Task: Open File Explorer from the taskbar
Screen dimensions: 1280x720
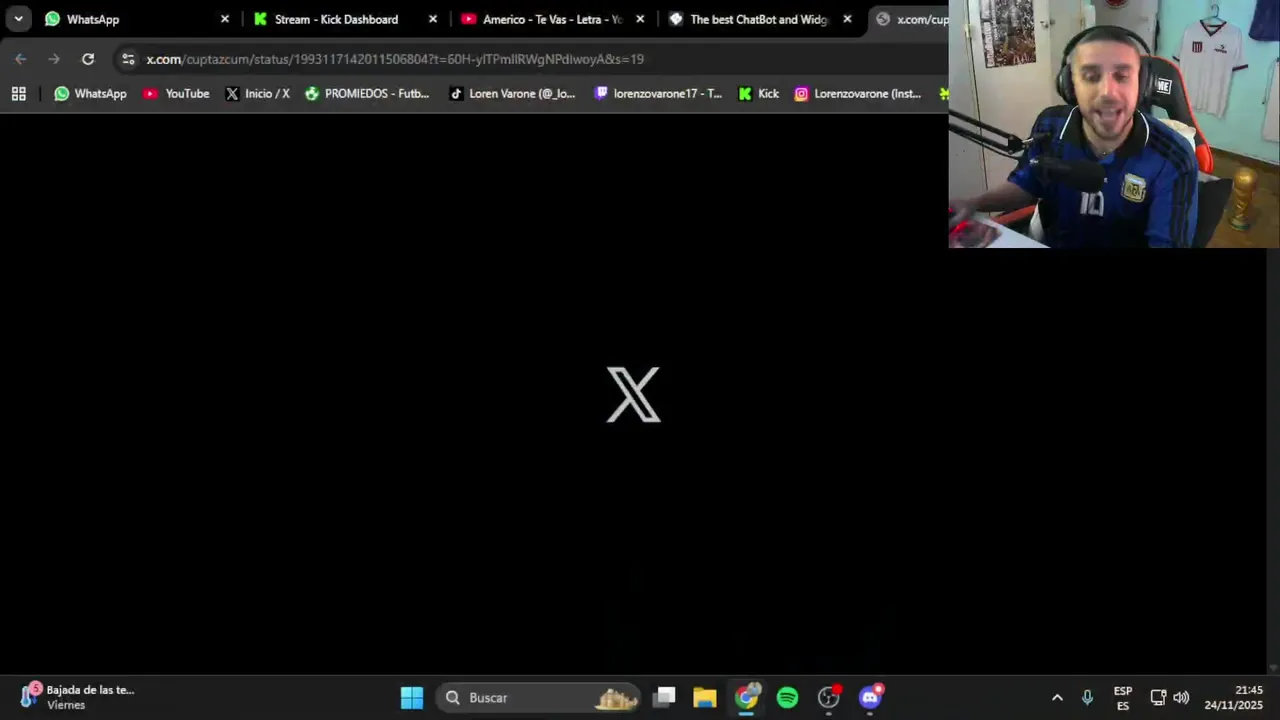Action: (705, 697)
